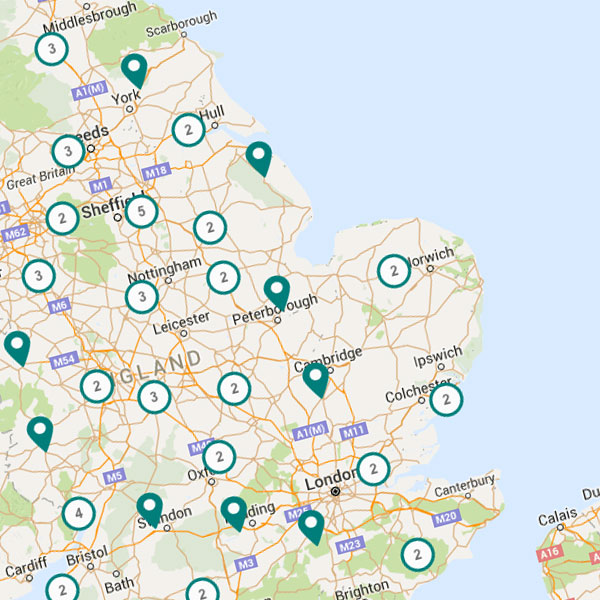
Task: Click the pin left of the M54 shield
Action: click(17, 349)
